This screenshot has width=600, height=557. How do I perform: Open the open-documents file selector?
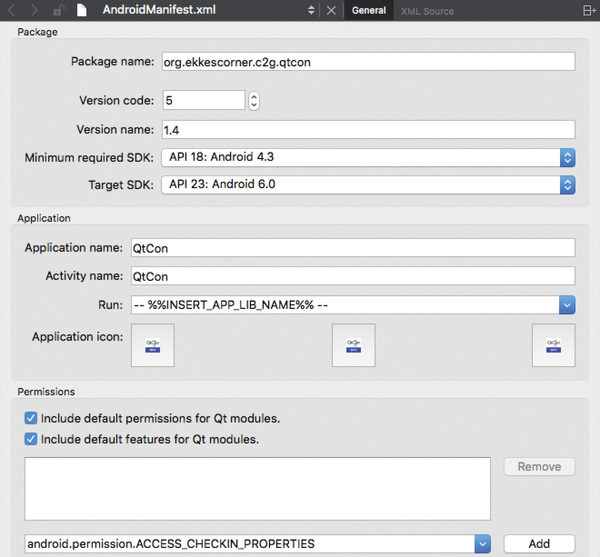click(313, 11)
